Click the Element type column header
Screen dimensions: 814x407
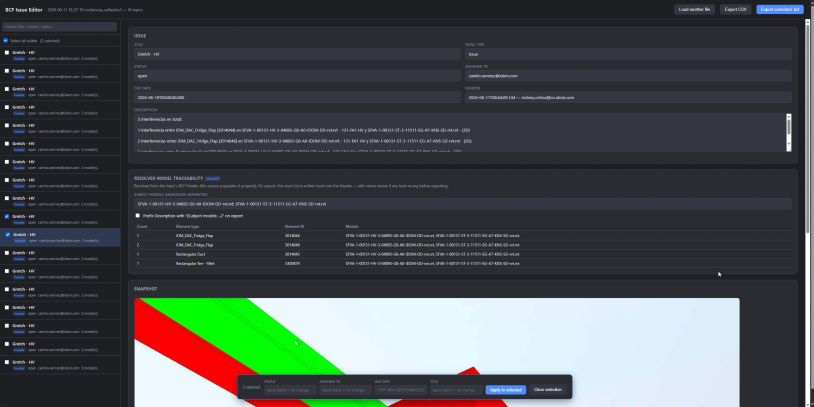[187, 226]
